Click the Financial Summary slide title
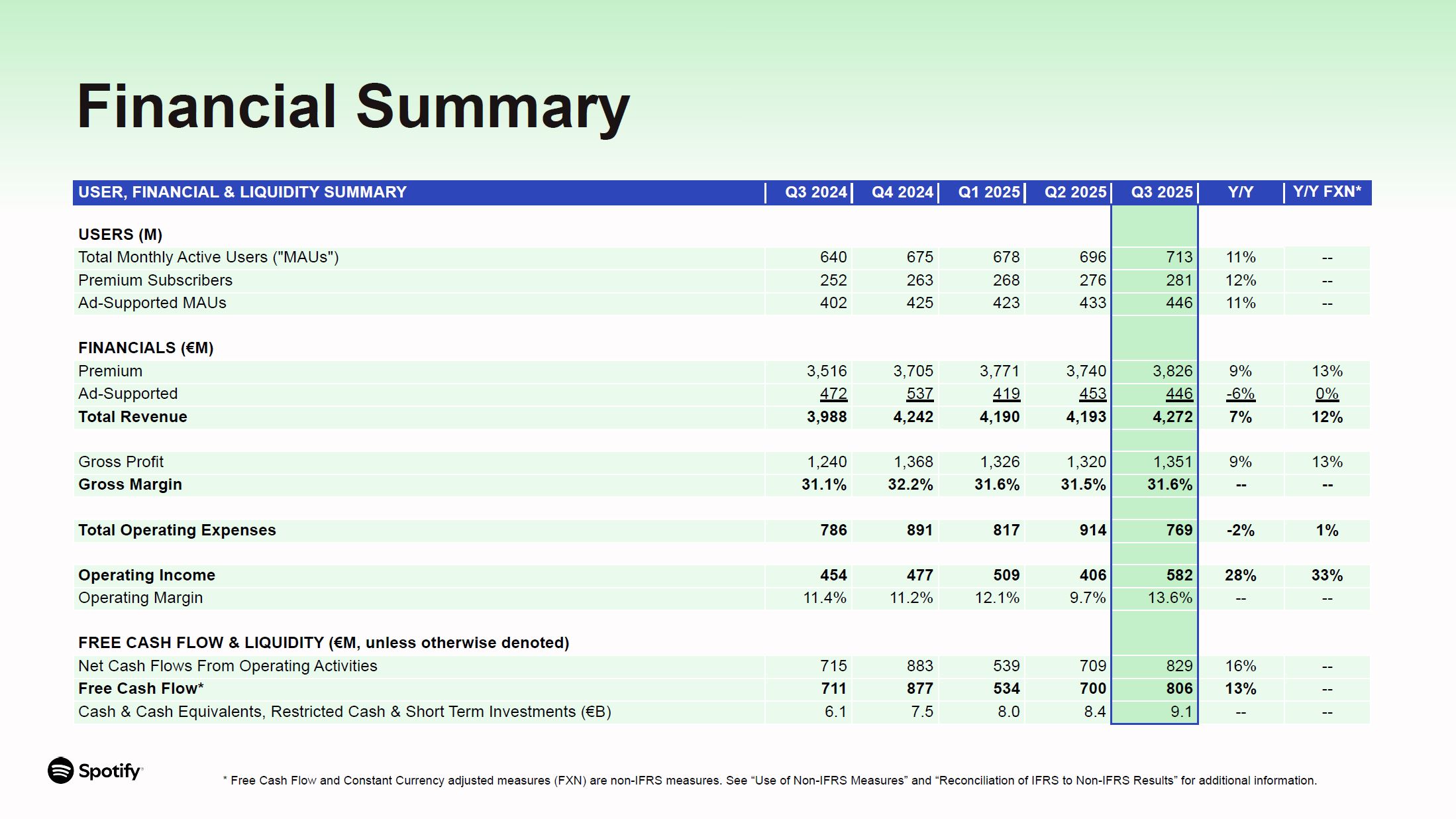 tap(353, 107)
